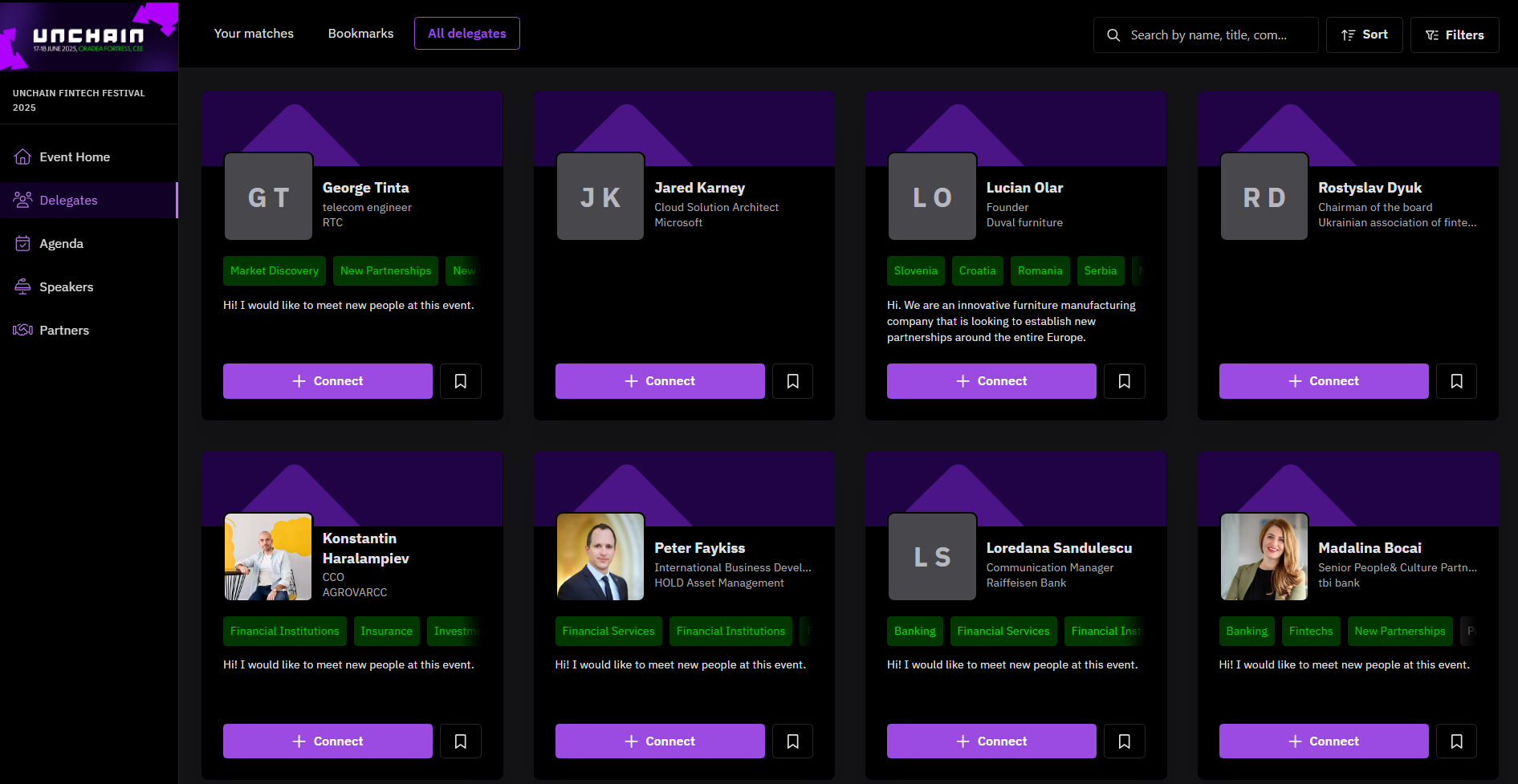Open Peter Faykiss's name link
This screenshot has width=1518, height=784.
click(700, 548)
